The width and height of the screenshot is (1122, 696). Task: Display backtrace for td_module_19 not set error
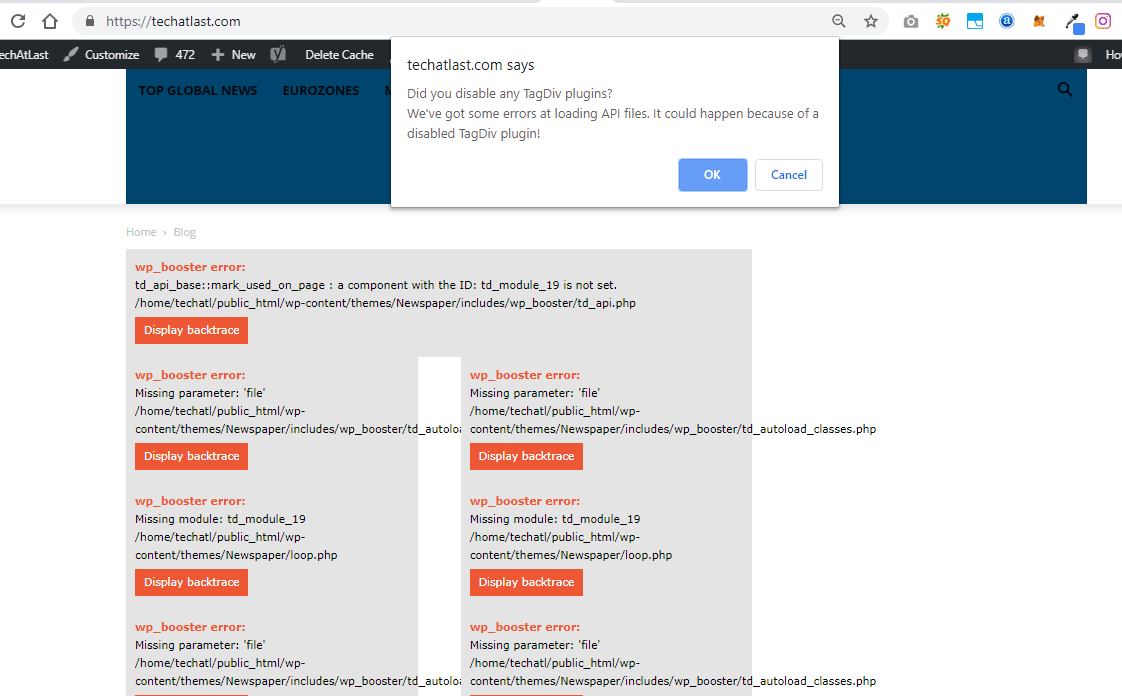tap(191, 330)
